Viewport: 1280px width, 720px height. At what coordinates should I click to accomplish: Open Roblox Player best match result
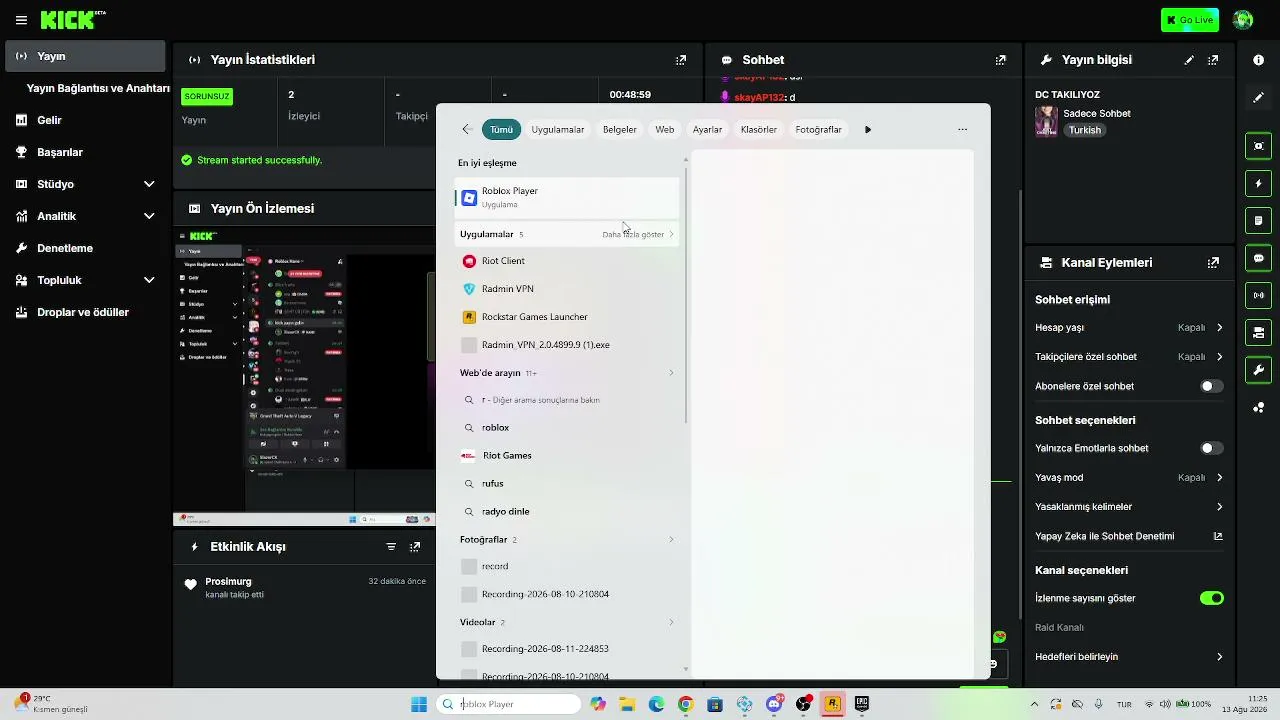click(566, 197)
